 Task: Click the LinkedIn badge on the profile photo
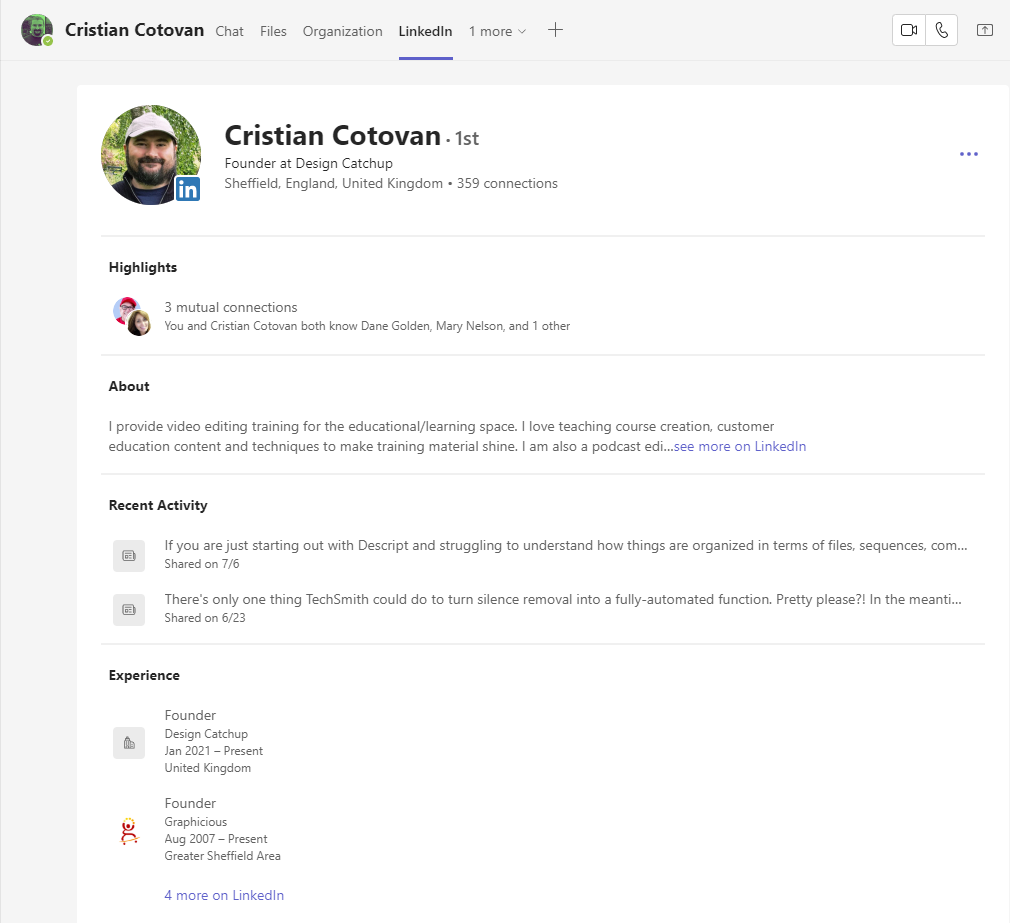[x=188, y=188]
